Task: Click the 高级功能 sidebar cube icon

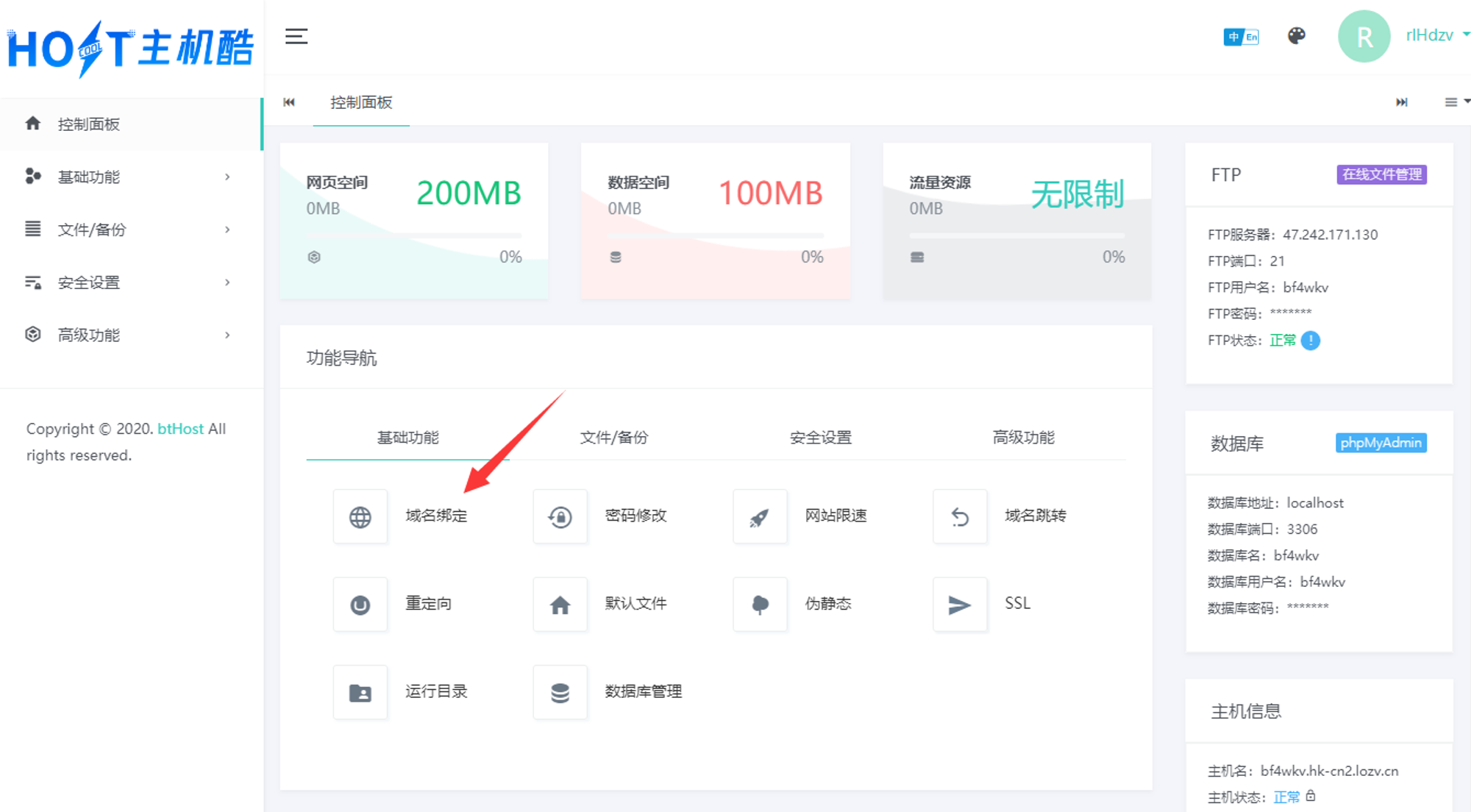Action: (x=33, y=334)
